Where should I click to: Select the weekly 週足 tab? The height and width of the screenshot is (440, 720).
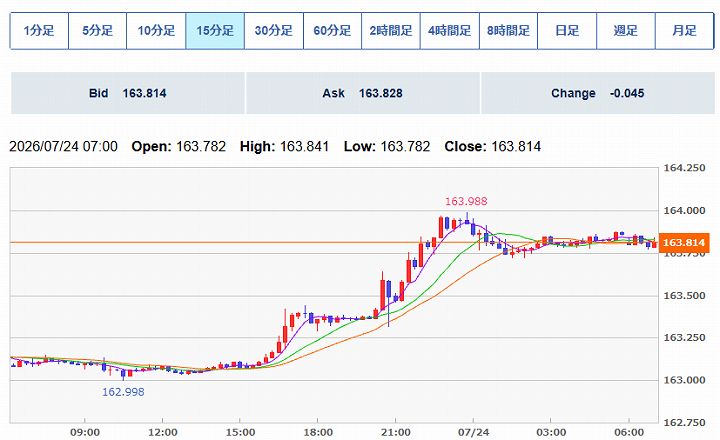point(625,31)
